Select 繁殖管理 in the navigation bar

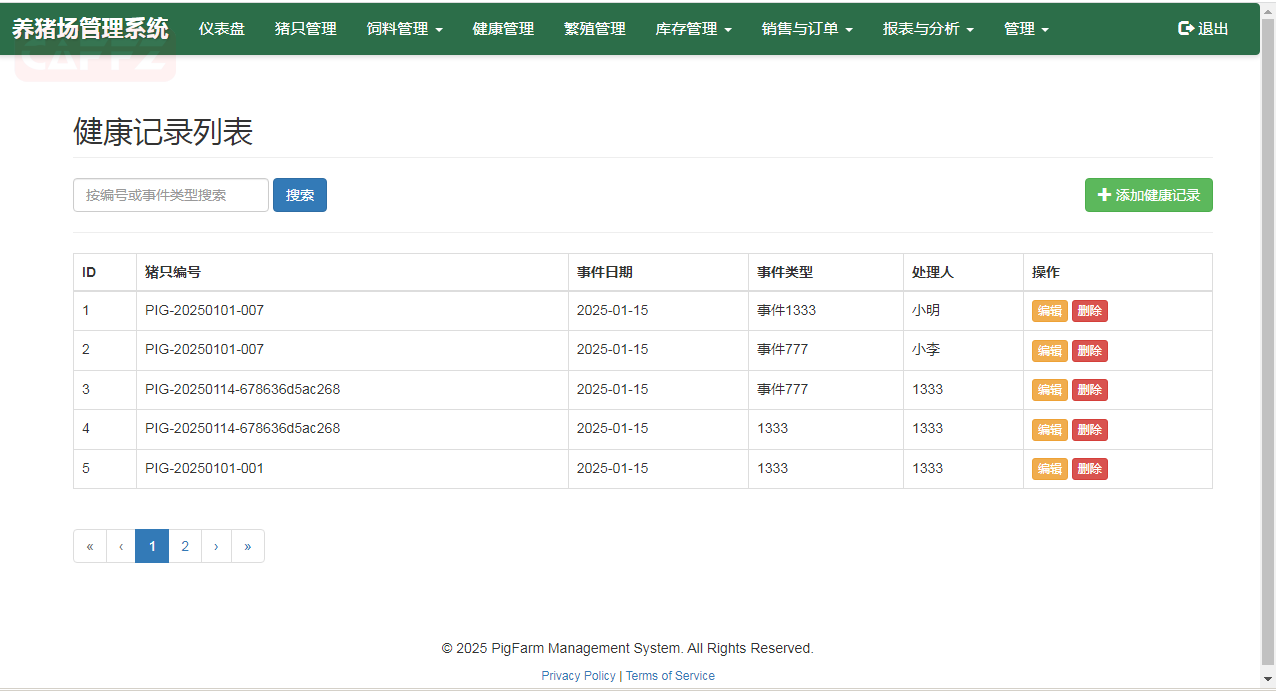tap(594, 29)
